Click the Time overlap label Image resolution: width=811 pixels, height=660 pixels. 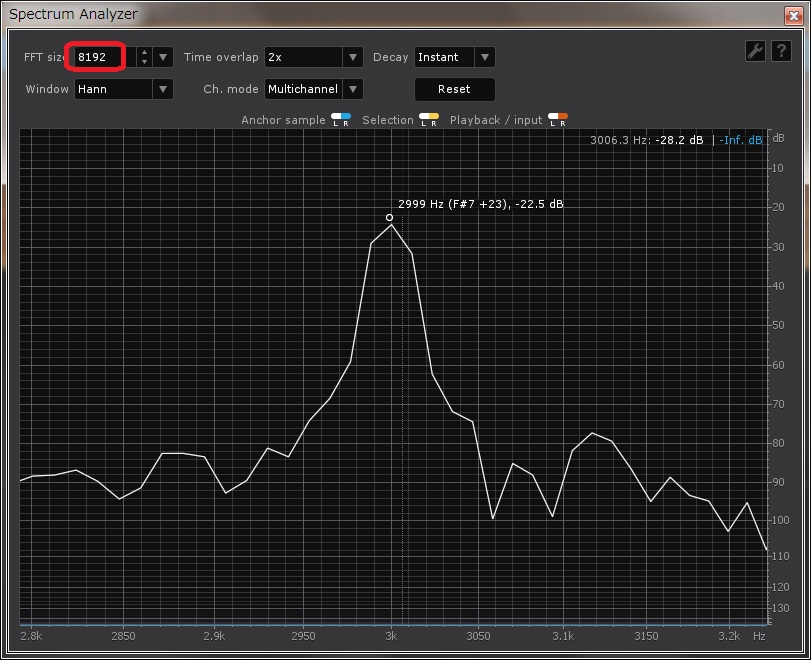[221, 57]
